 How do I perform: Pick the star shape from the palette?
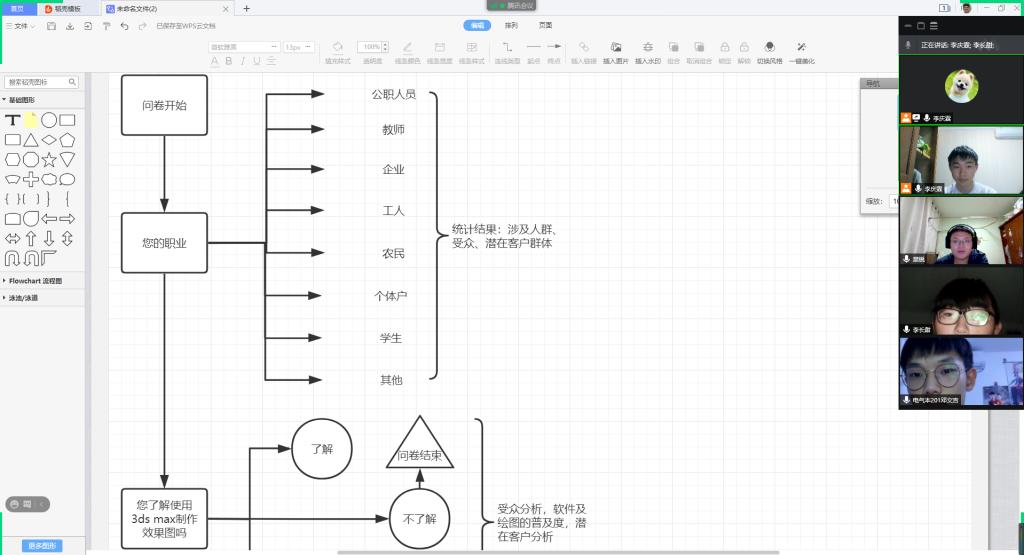click(49, 160)
